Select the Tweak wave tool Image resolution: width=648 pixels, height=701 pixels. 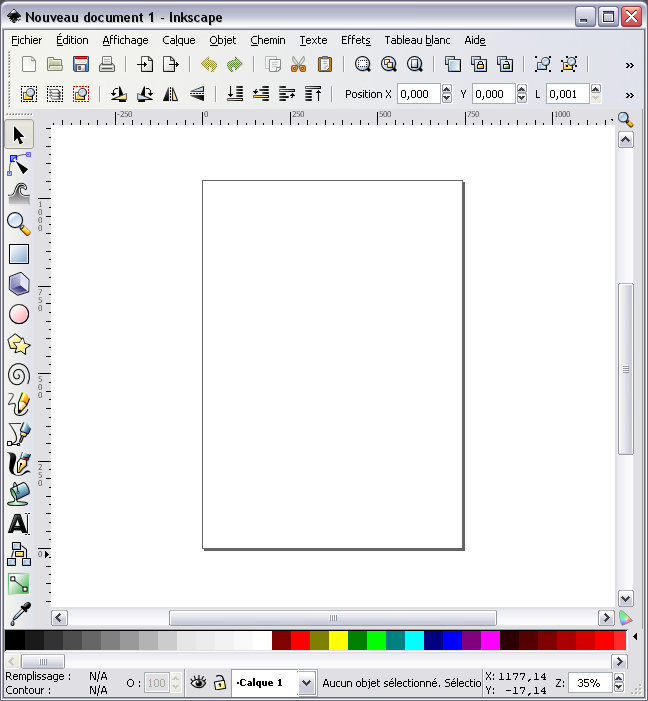point(19,194)
